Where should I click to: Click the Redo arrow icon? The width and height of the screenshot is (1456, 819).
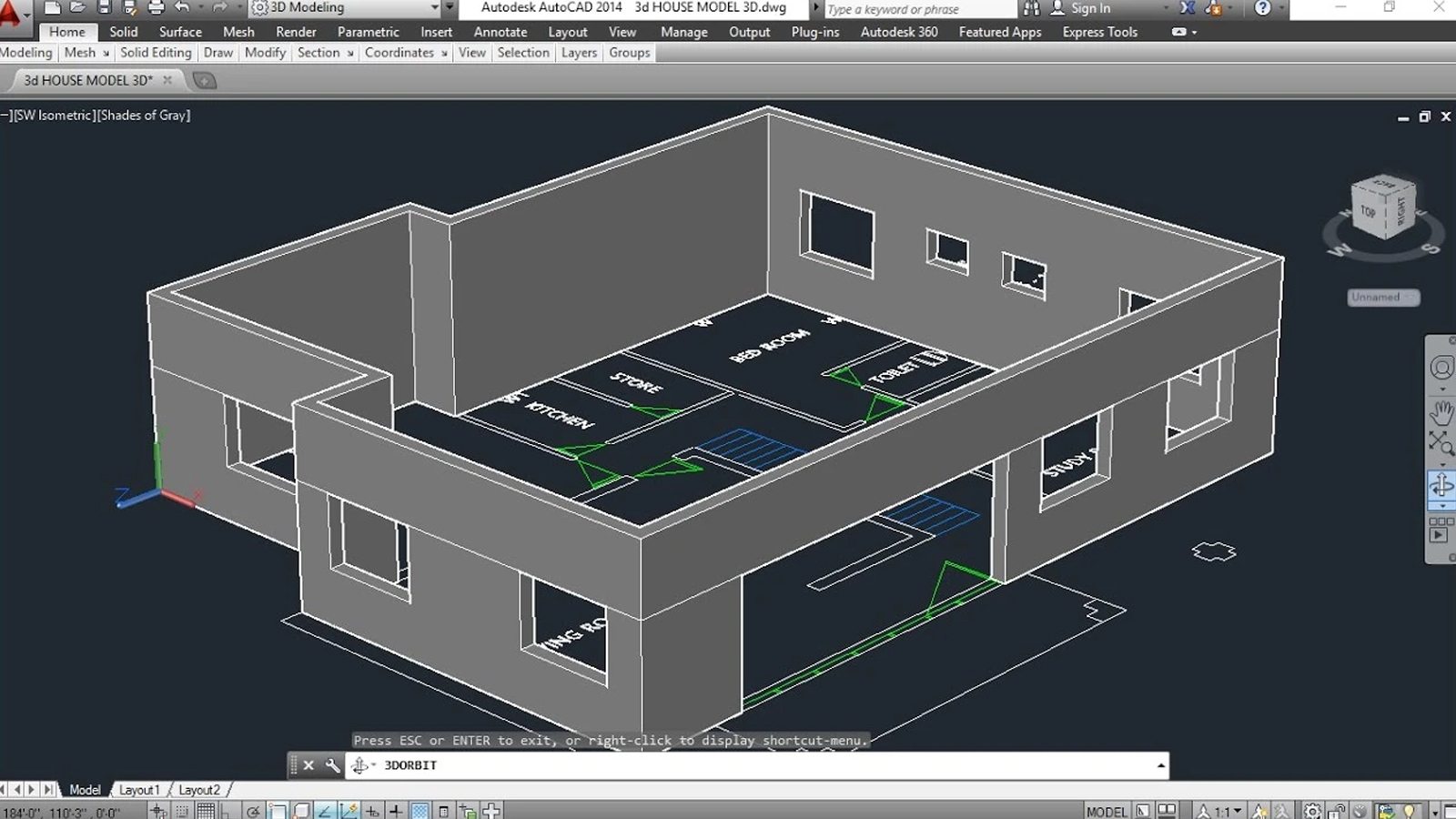219,7
